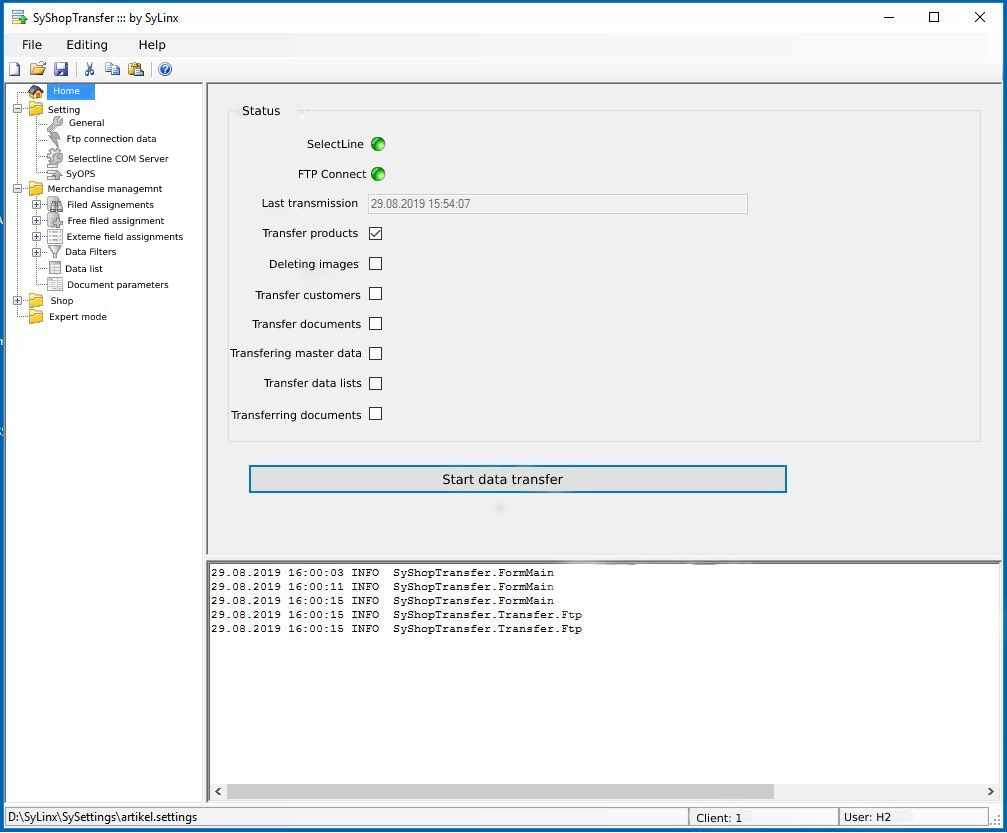Click the Data list table icon
Image resolution: width=1007 pixels, height=833 pixels.
point(55,268)
